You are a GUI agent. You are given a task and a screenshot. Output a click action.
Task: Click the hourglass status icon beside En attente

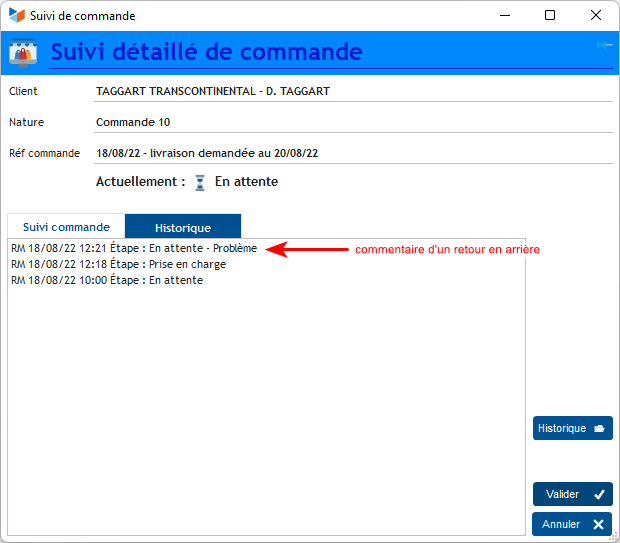[199, 182]
